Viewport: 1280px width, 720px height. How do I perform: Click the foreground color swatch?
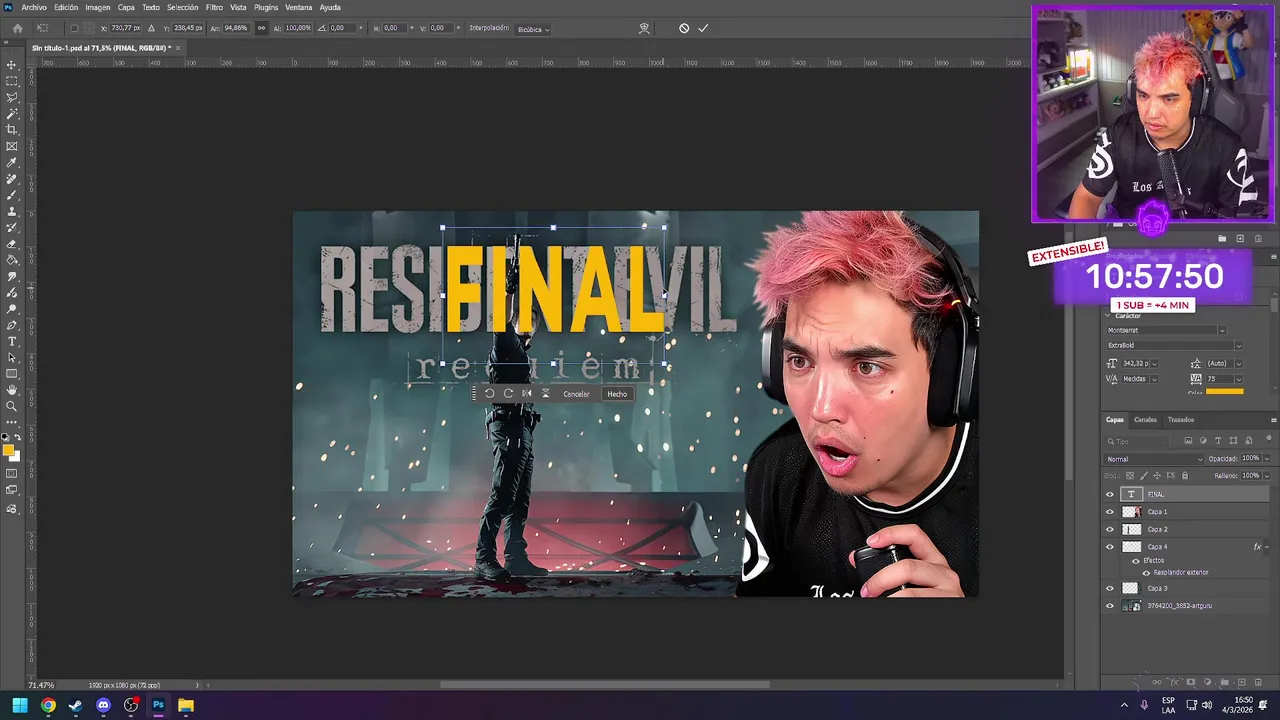pyautogui.click(x=9, y=449)
